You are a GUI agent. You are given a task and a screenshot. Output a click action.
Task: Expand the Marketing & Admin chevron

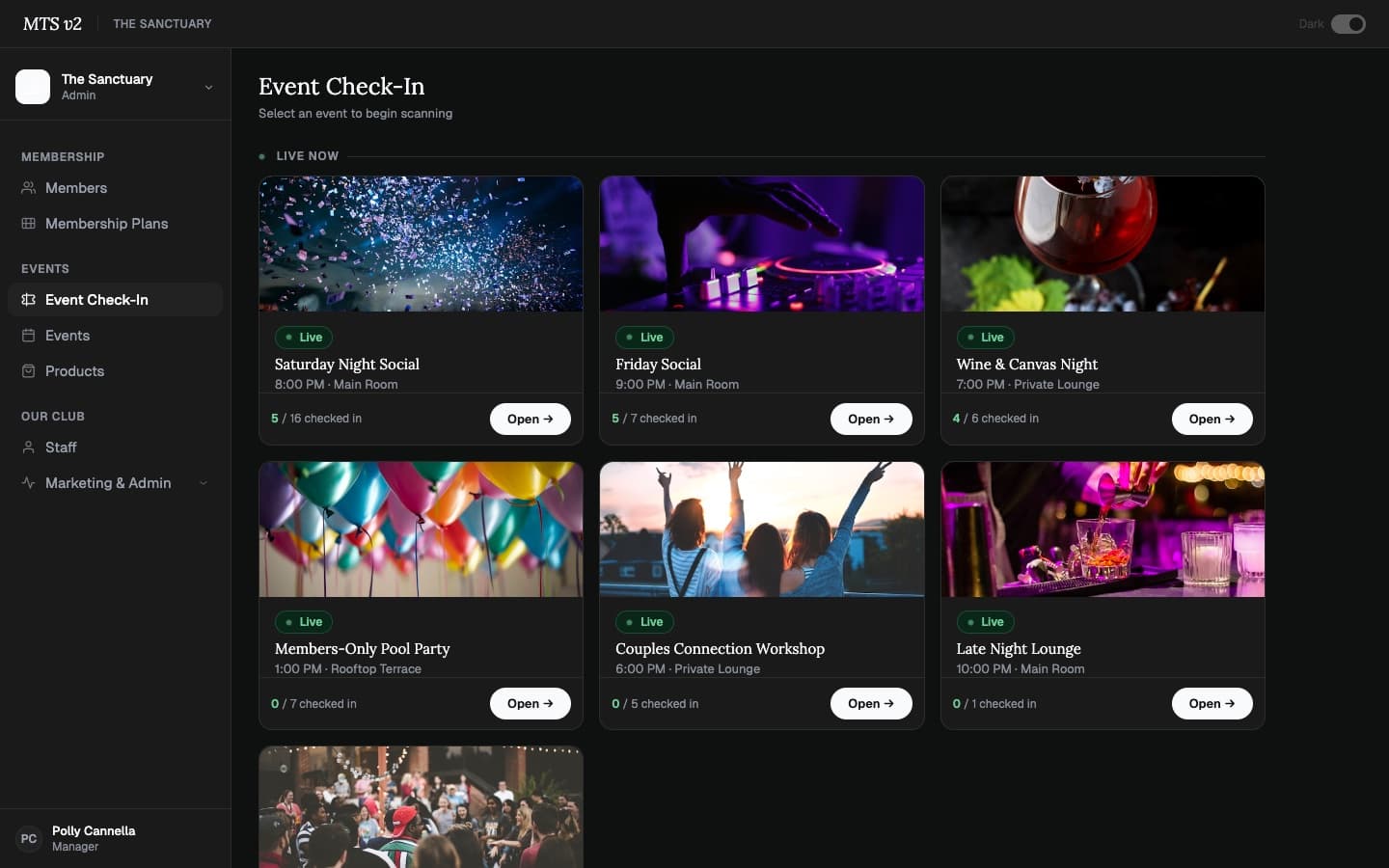pos(204,483)
